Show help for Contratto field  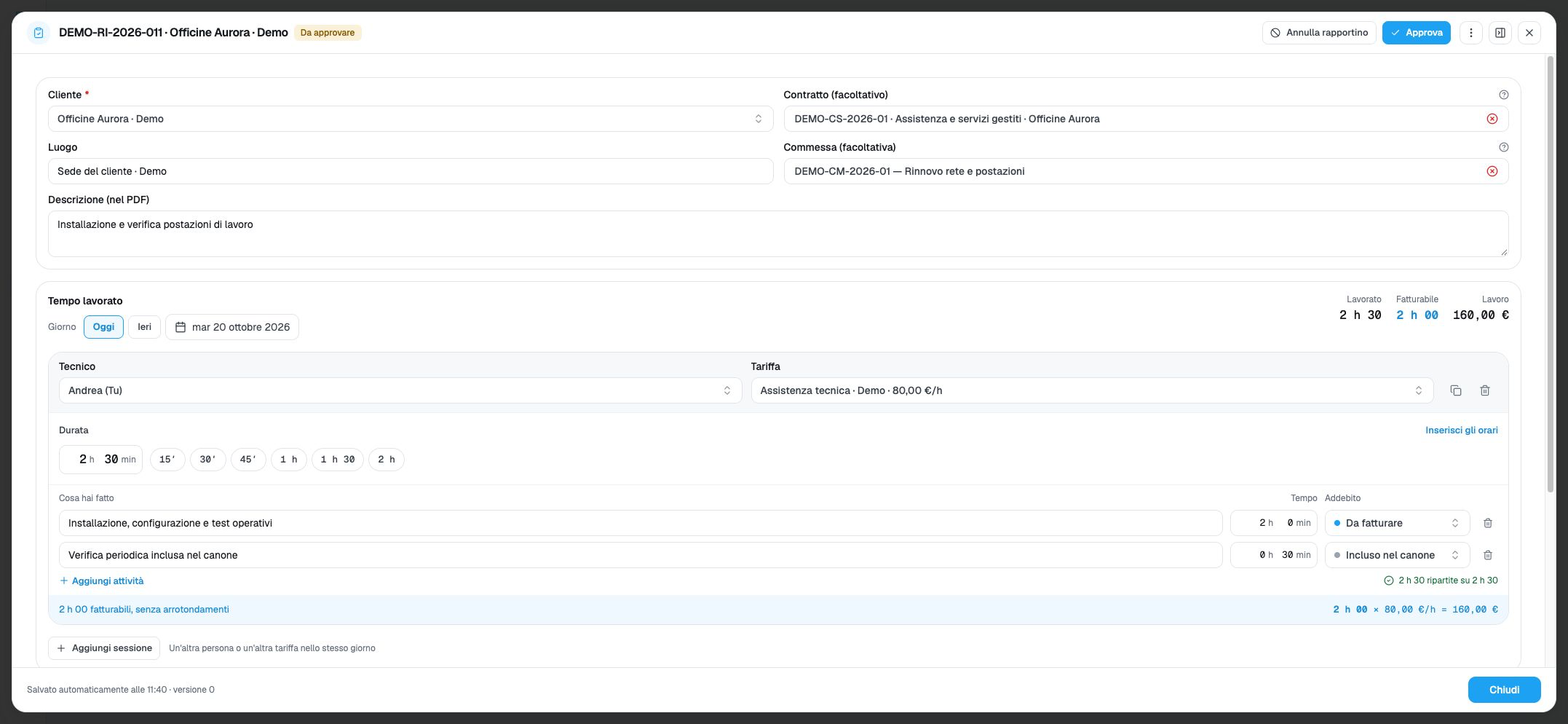coord(1503,95)
